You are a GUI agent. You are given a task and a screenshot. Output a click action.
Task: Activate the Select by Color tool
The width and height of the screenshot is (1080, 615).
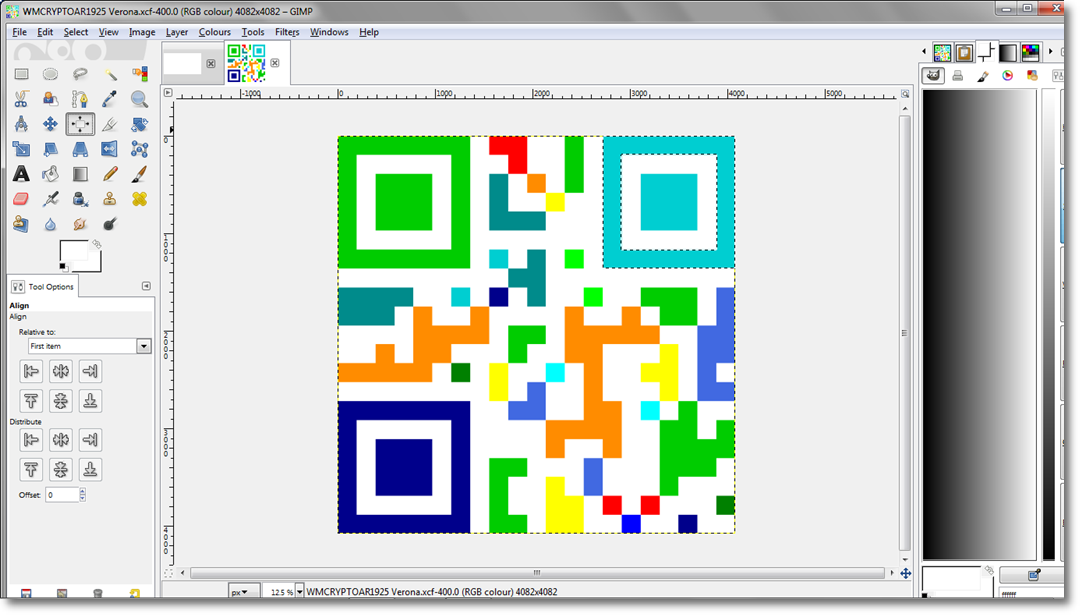tap(140, 74)
